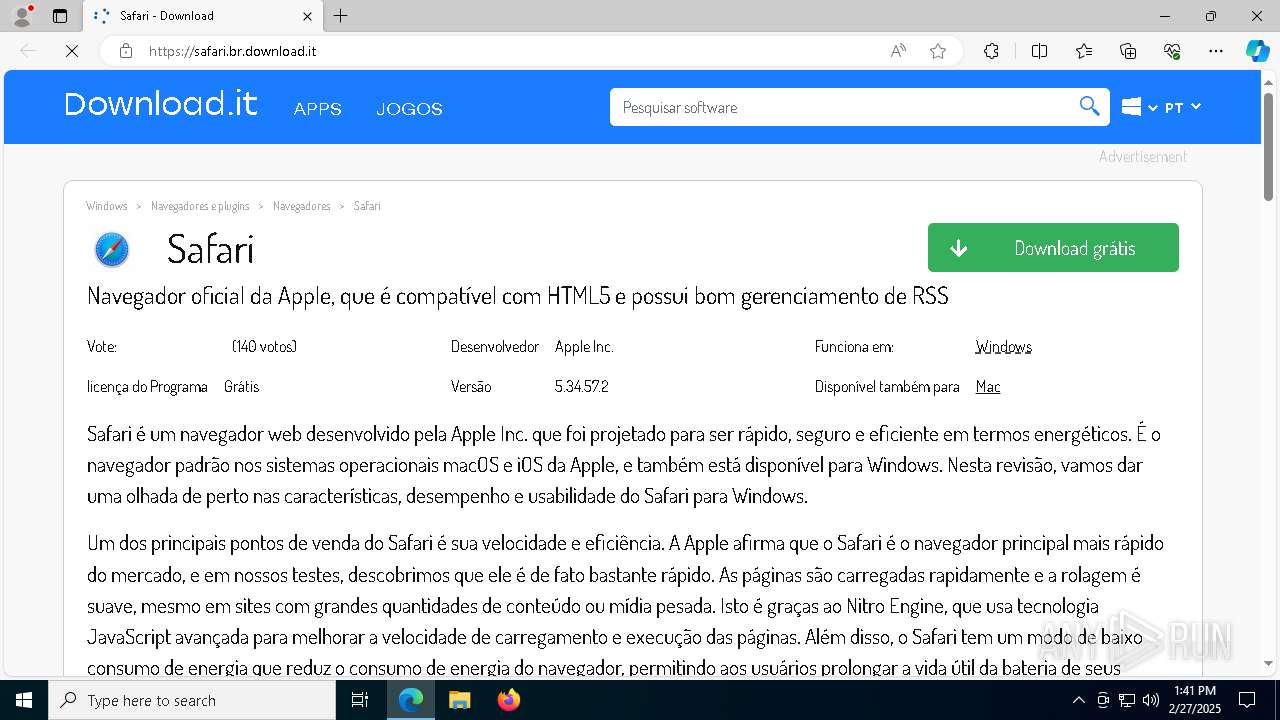Expand the PT language dropdown
The image size is (1280, 720).
(1183, 107)
